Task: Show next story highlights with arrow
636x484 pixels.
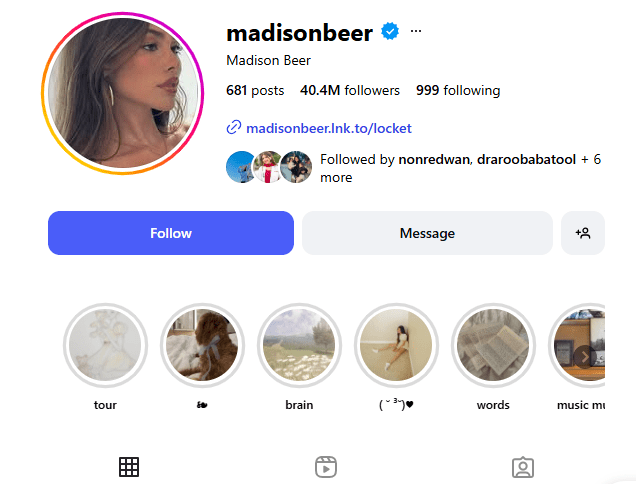Action: pos(584,357)
